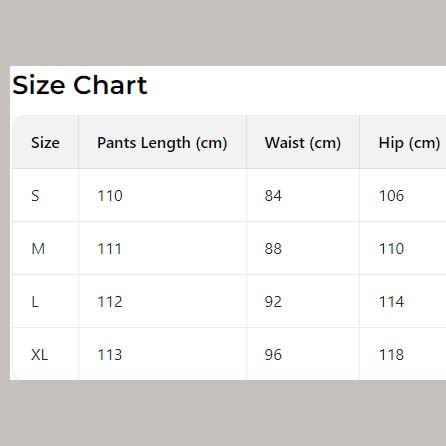446x446 pixels.
Task: Select the Size column header
Action: (45, 143)
